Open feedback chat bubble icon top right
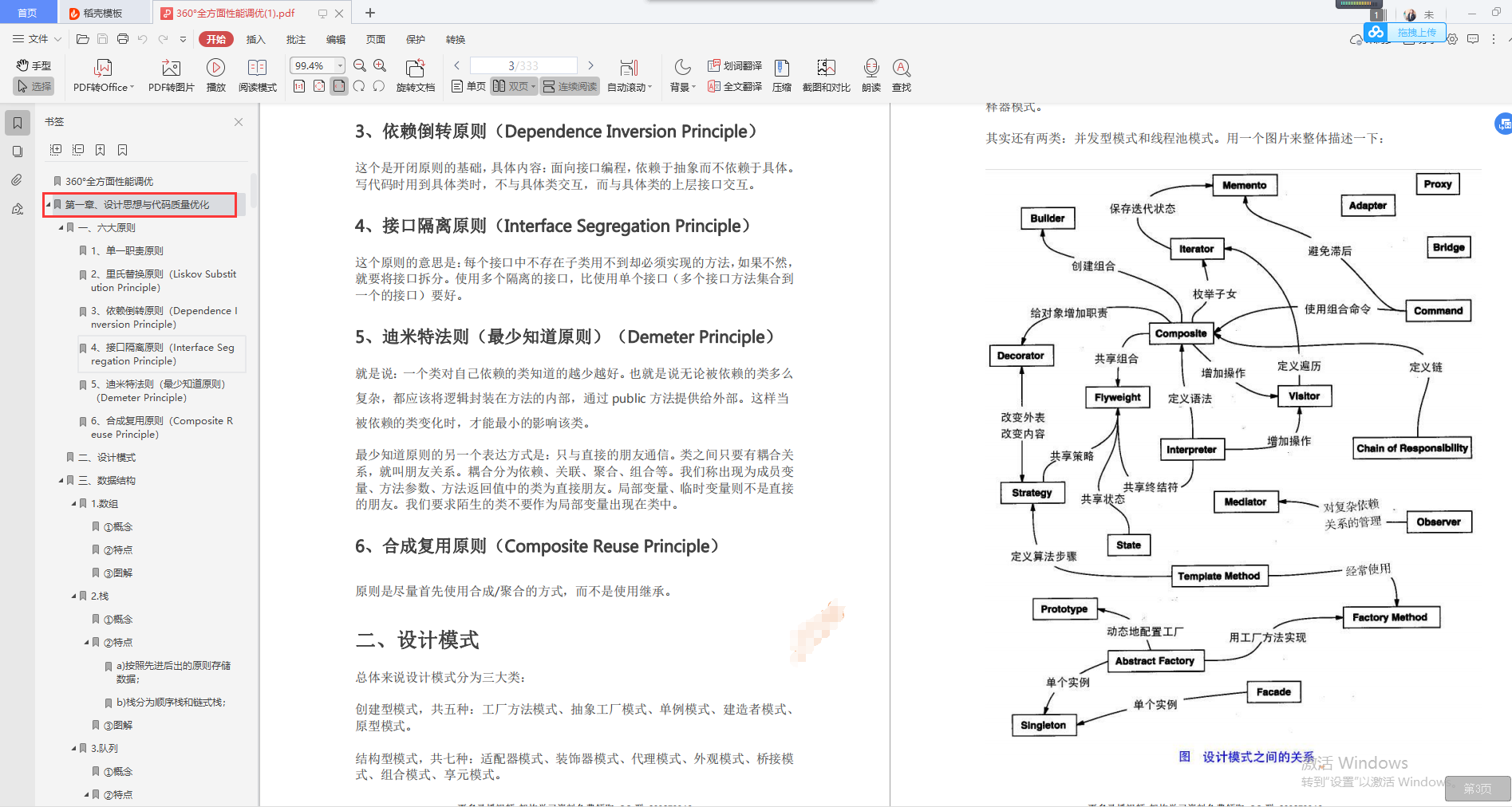The height and width of the screenshot is (807, 1512). (x=1473, y=39)
